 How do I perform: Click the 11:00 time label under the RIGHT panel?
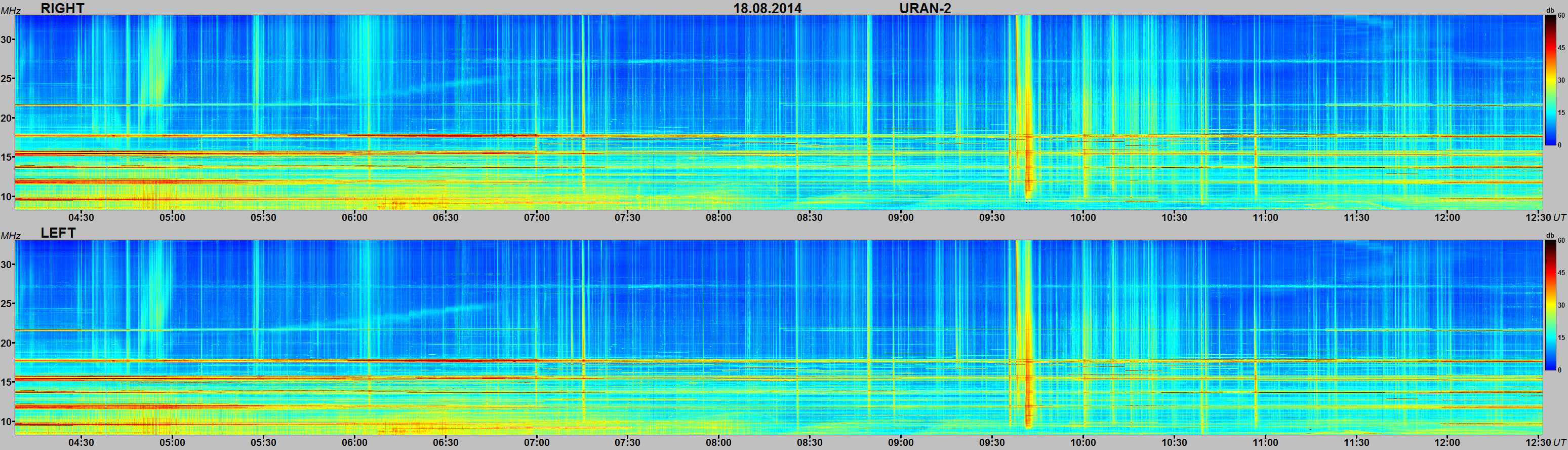pyautogui.click(x=1265, y=218)
